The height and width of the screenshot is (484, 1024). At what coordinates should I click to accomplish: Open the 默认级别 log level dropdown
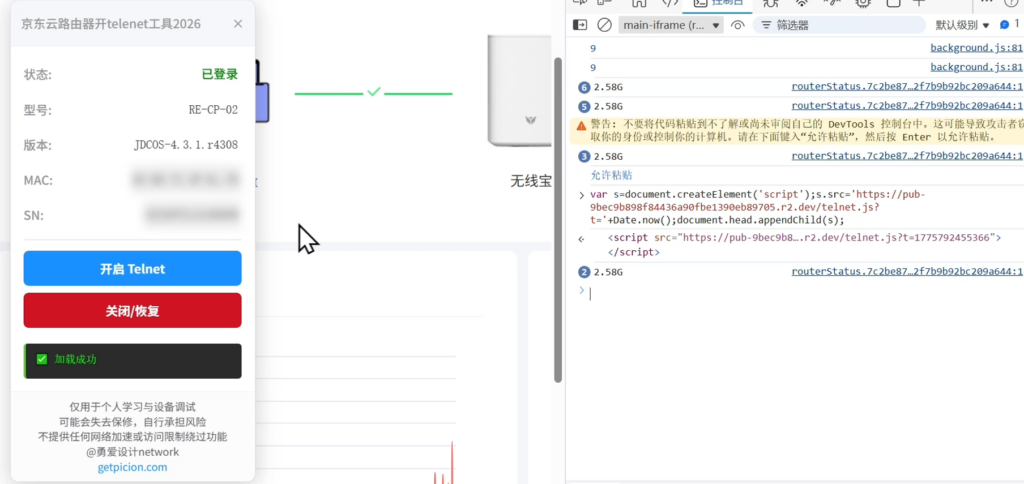[962, 25]
